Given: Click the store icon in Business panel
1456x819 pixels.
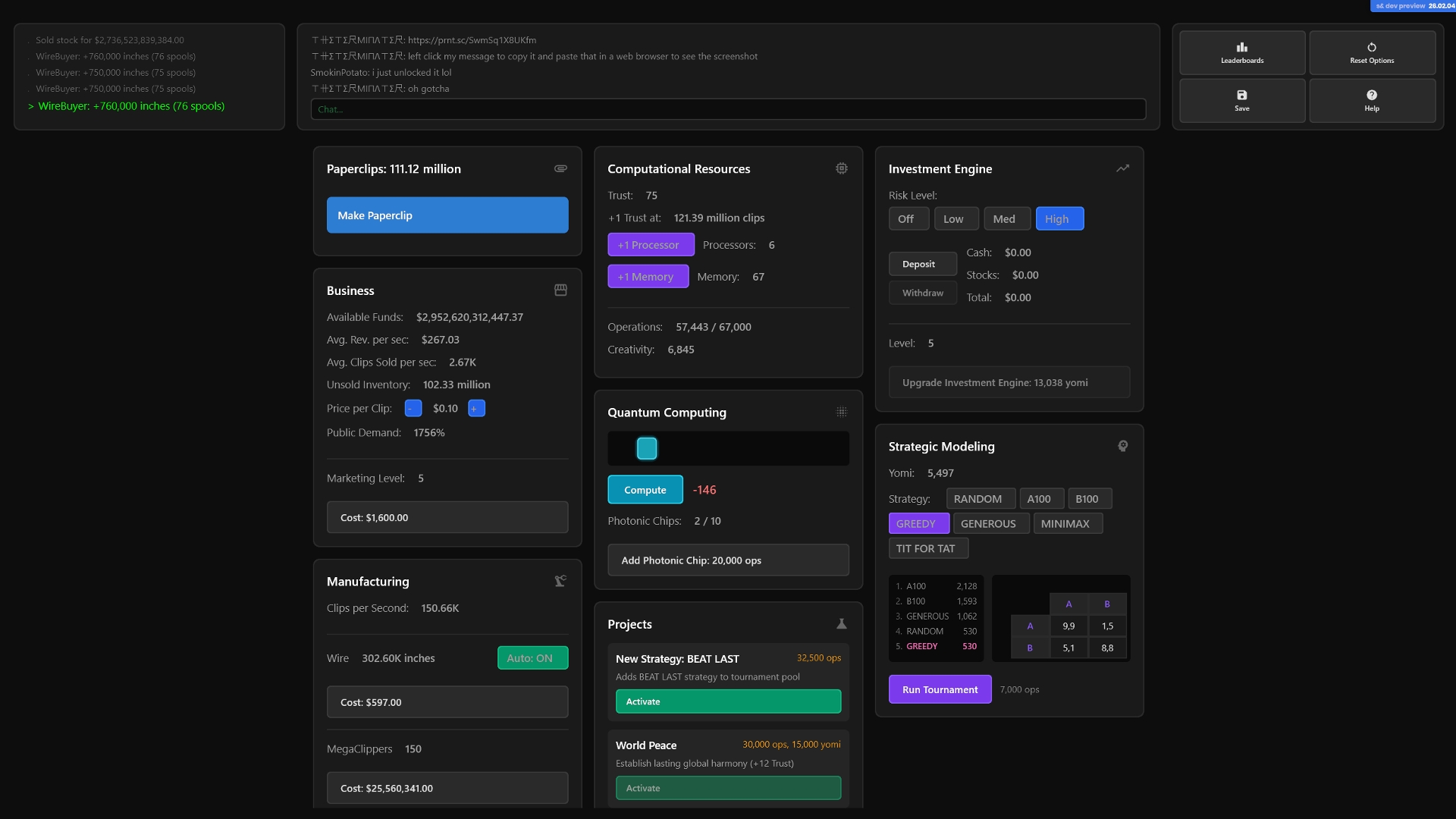Looking at the screenshot, I should (x=560, y=290).
